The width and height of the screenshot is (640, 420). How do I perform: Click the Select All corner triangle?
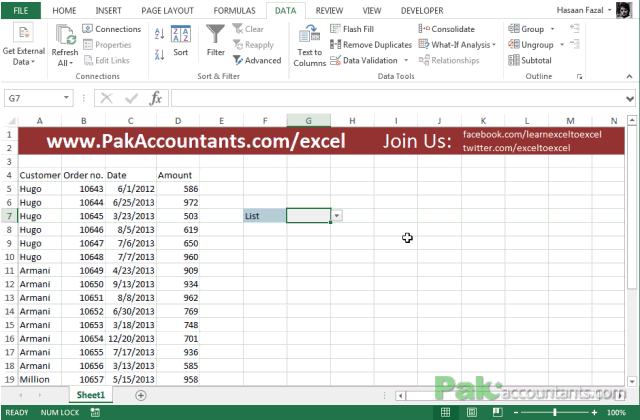coord(11,121)
